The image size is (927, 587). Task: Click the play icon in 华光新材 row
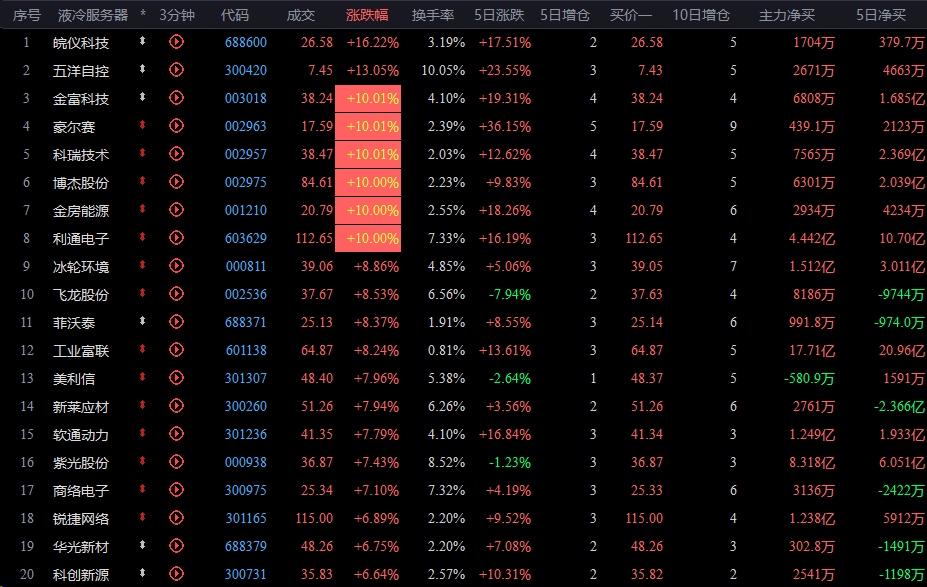coord(176,546)
